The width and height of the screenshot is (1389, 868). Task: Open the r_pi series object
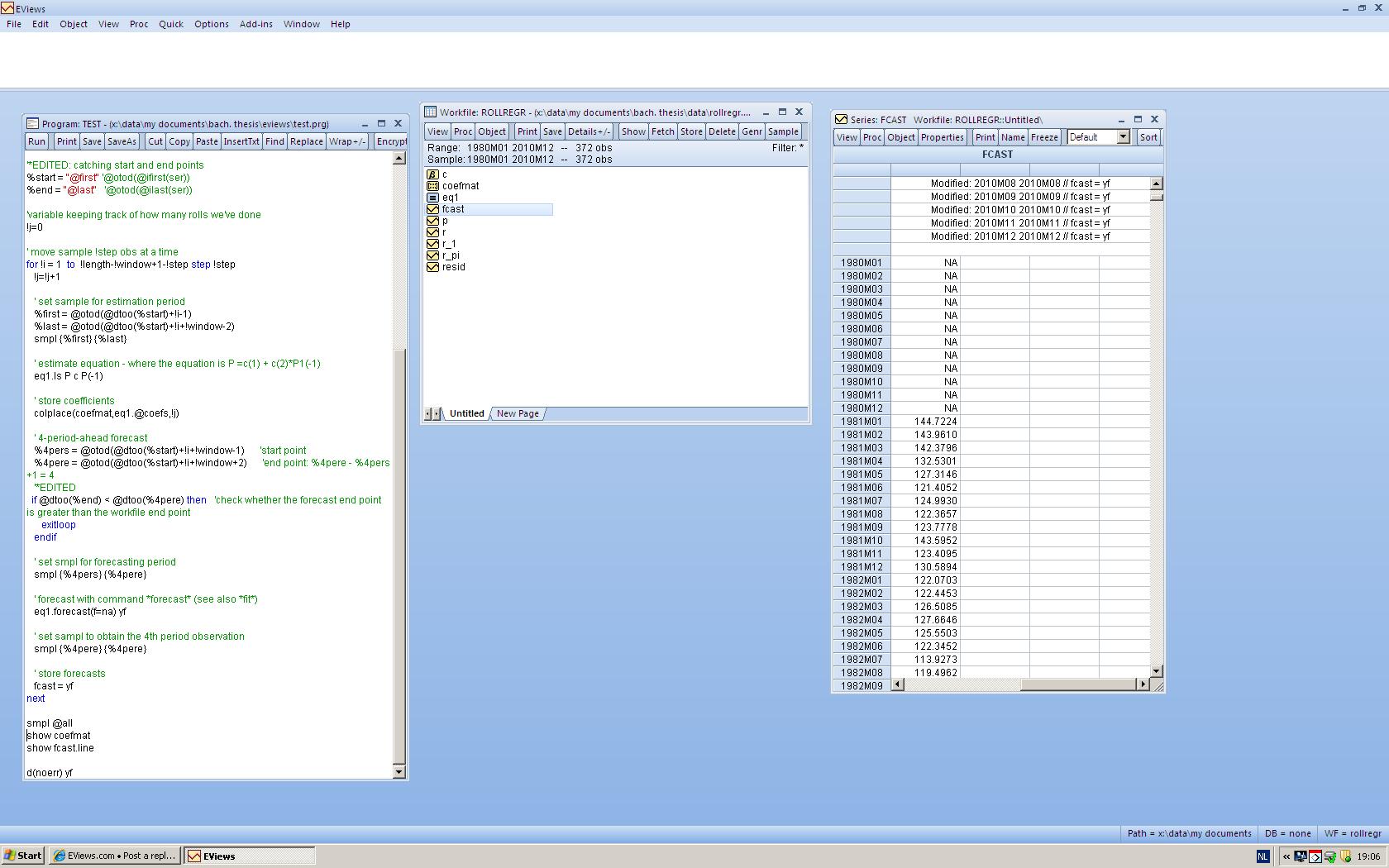tap(451, 255)
